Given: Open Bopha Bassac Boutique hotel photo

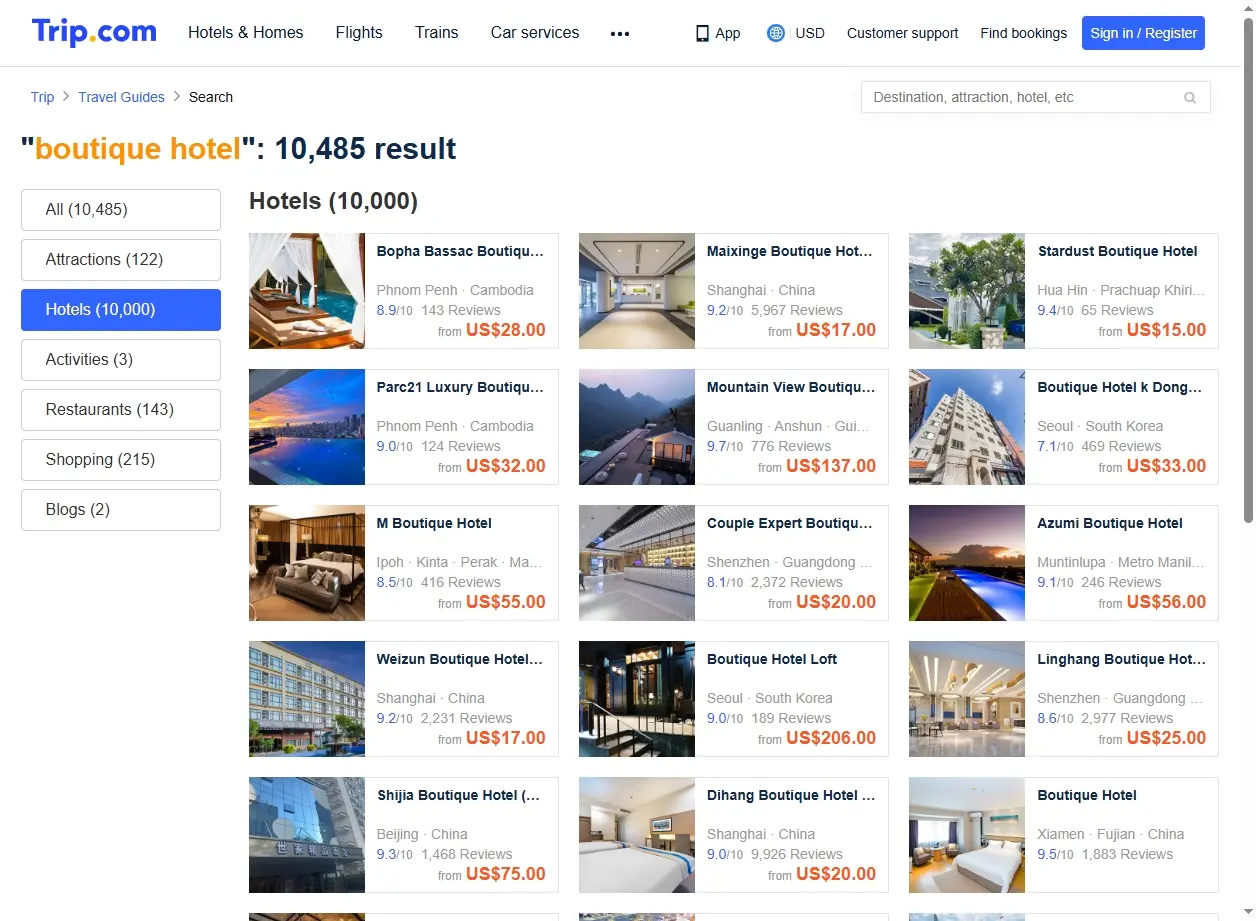Looking at the screenshot, I should click(307, 291).
